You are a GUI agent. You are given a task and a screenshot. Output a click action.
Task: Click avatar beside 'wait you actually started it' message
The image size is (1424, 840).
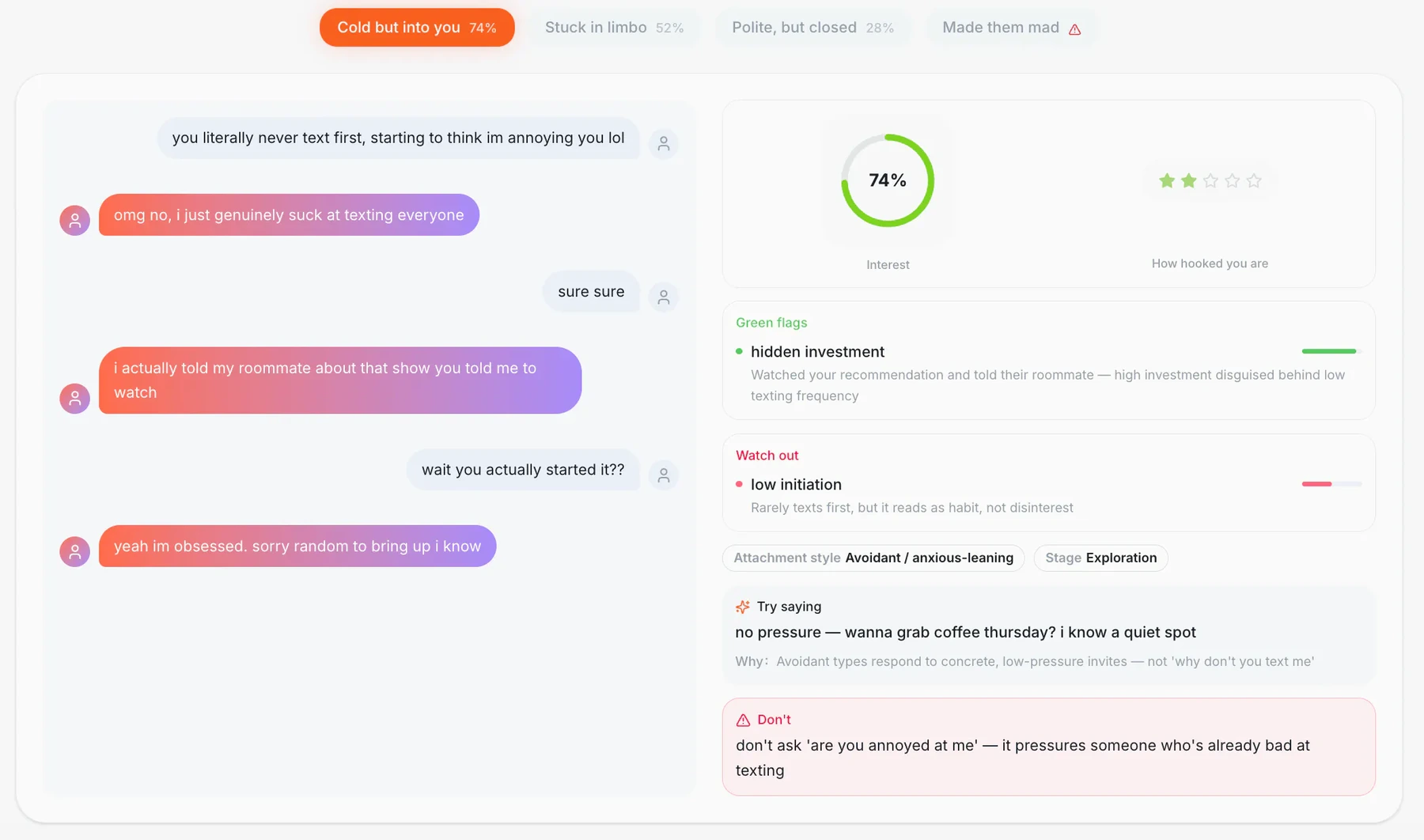[664, 475]
